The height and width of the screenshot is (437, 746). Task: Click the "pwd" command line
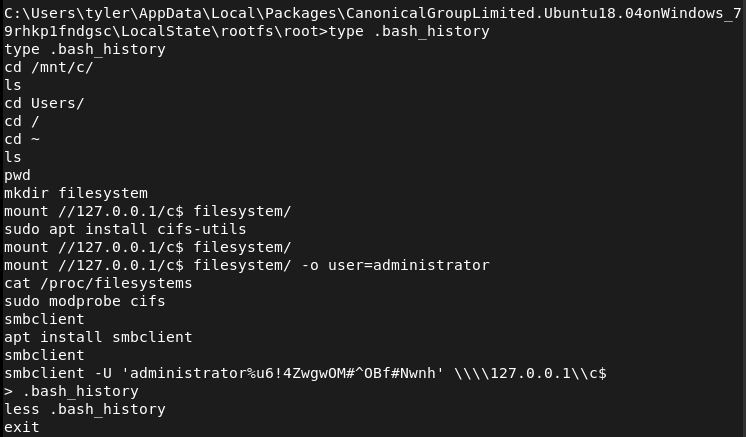tap(17, 175)
